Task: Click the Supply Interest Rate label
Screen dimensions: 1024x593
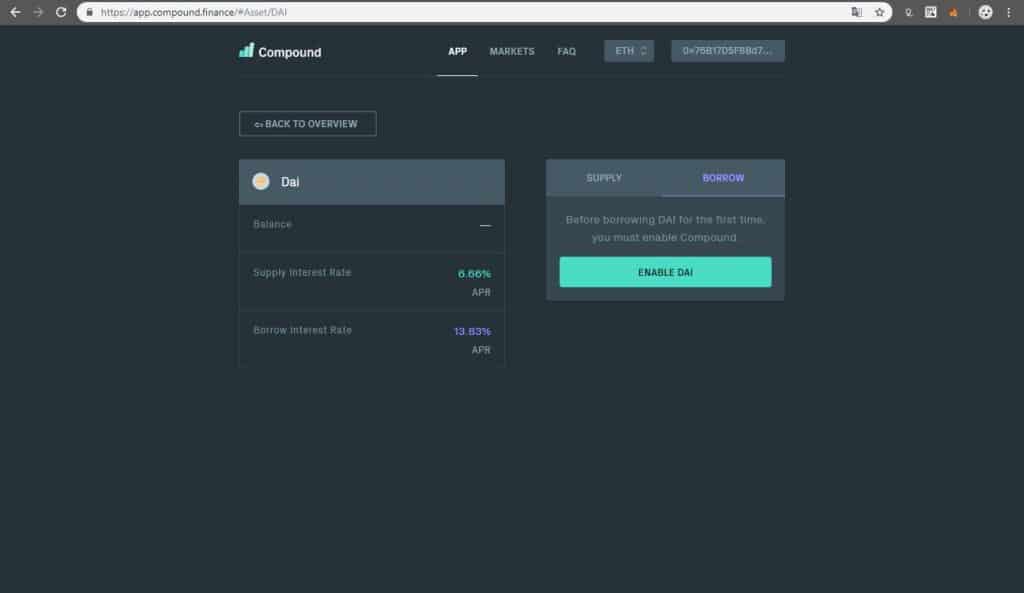Action: click(x=302, y=272)
